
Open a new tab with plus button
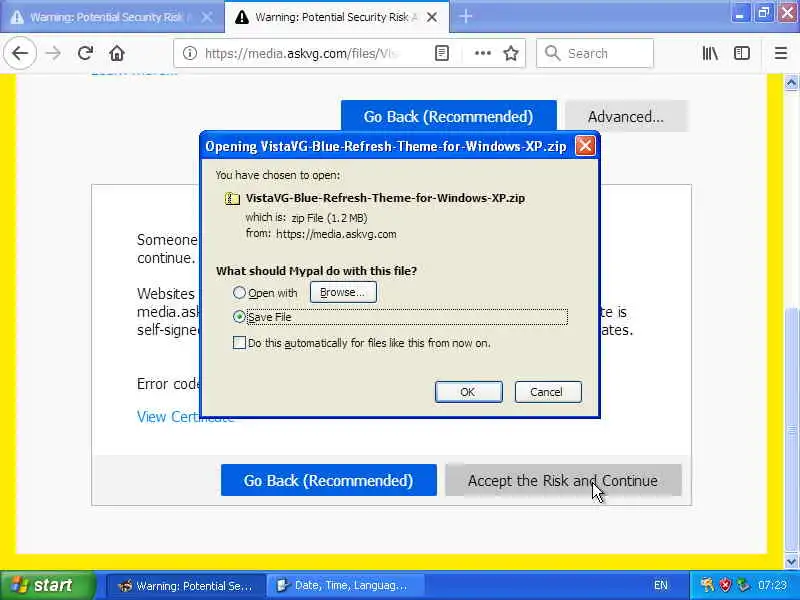pyautogui.click(x=465, y=17)
